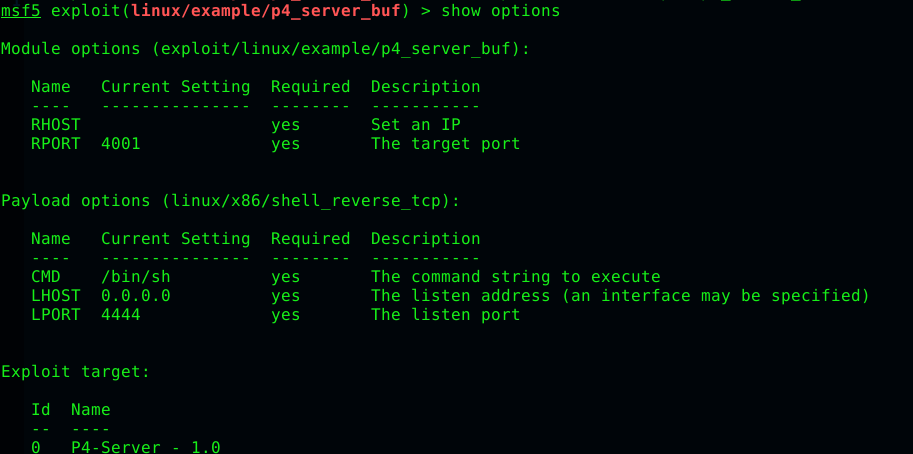The height and width of the screenshot is (454, 913).
Task: Click the /bin/sh setting value
Action: pyautogui.click(x=136, y=276)
